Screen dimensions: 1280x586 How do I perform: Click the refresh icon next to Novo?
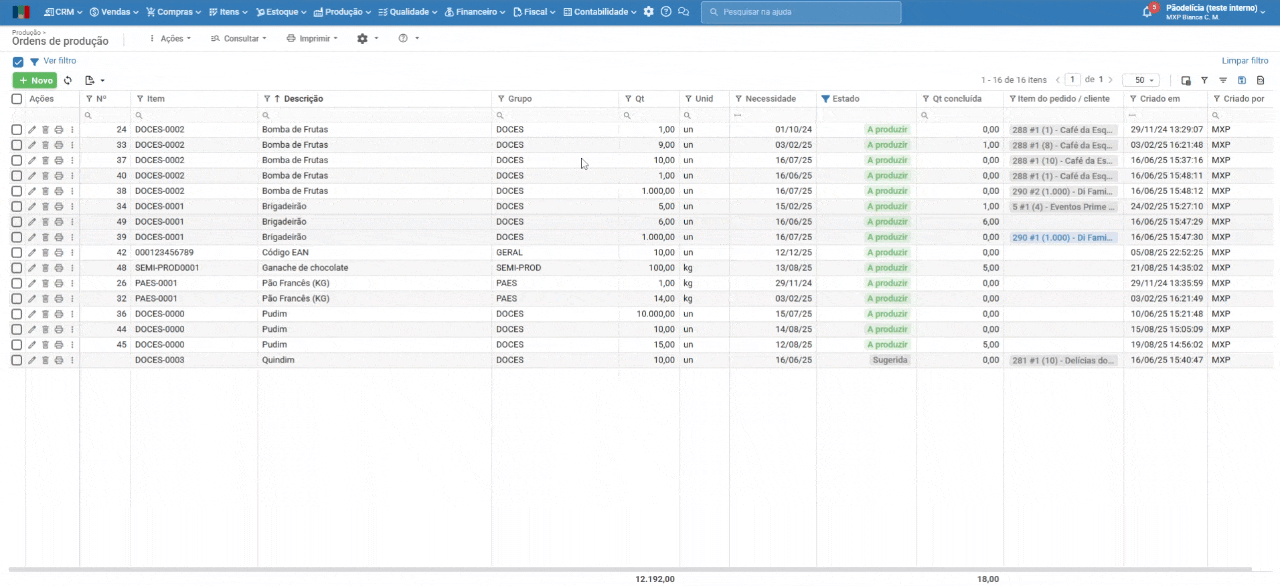tap(68, 80)
